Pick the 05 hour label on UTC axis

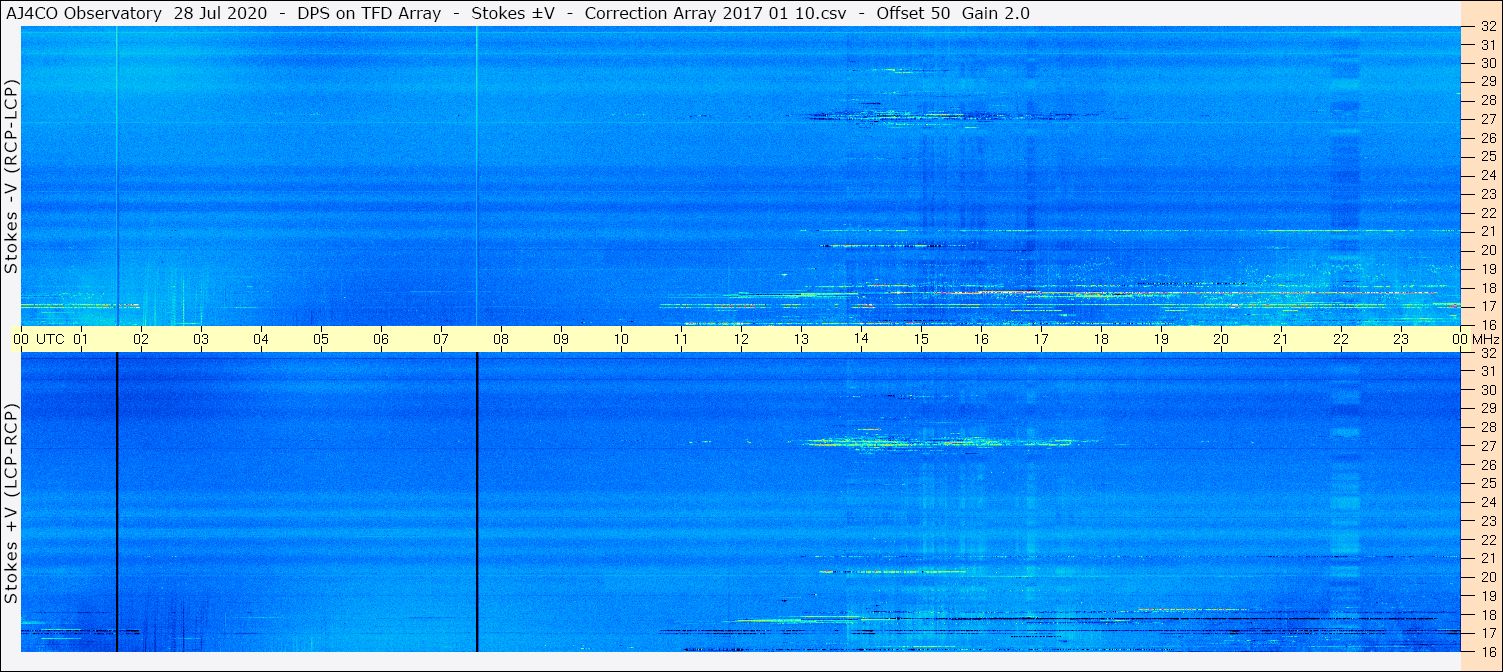pyautogui.click(x=321, y=340)
